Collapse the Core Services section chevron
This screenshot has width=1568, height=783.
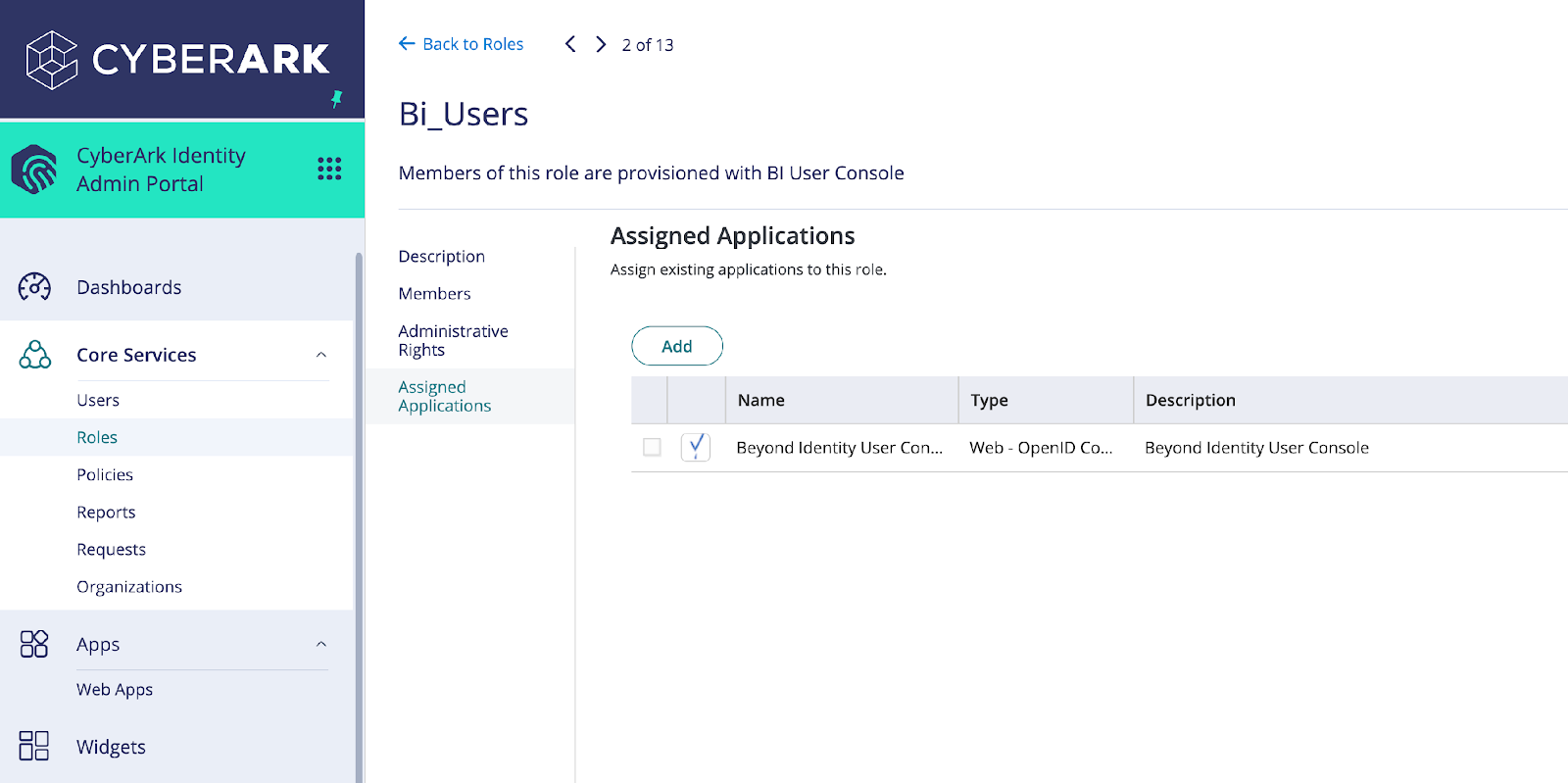pos(321,355)
